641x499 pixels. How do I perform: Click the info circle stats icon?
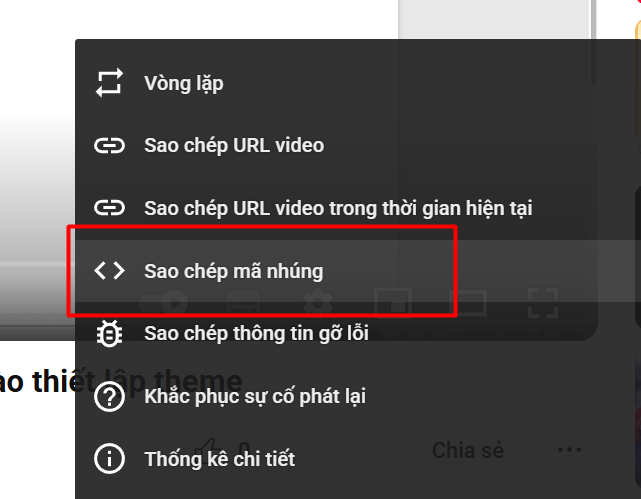[x=109, y=459]
